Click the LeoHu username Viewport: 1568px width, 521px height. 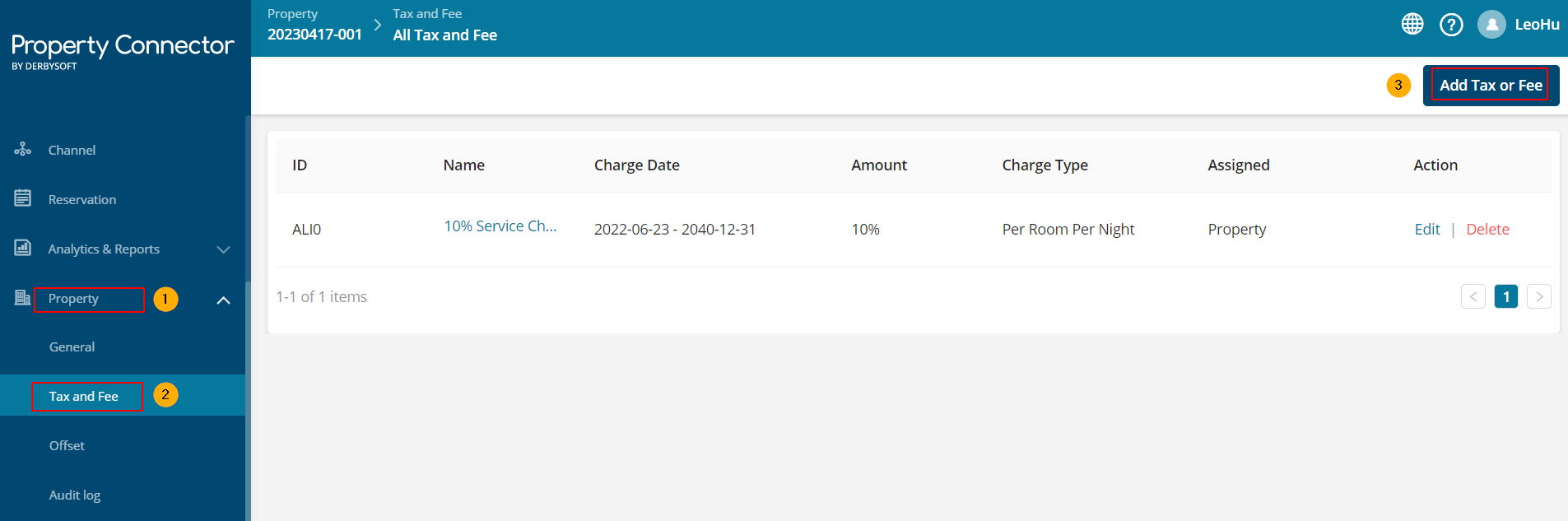point(1537,25)
